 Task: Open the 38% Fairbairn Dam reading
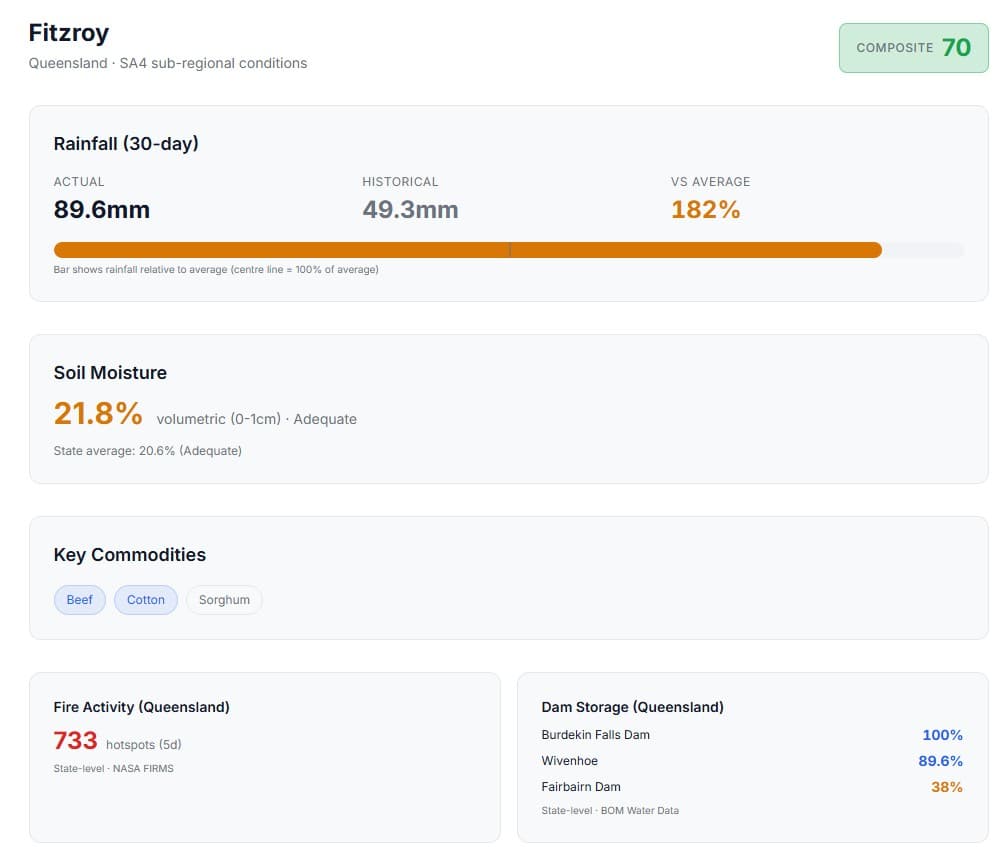[945, 787]
